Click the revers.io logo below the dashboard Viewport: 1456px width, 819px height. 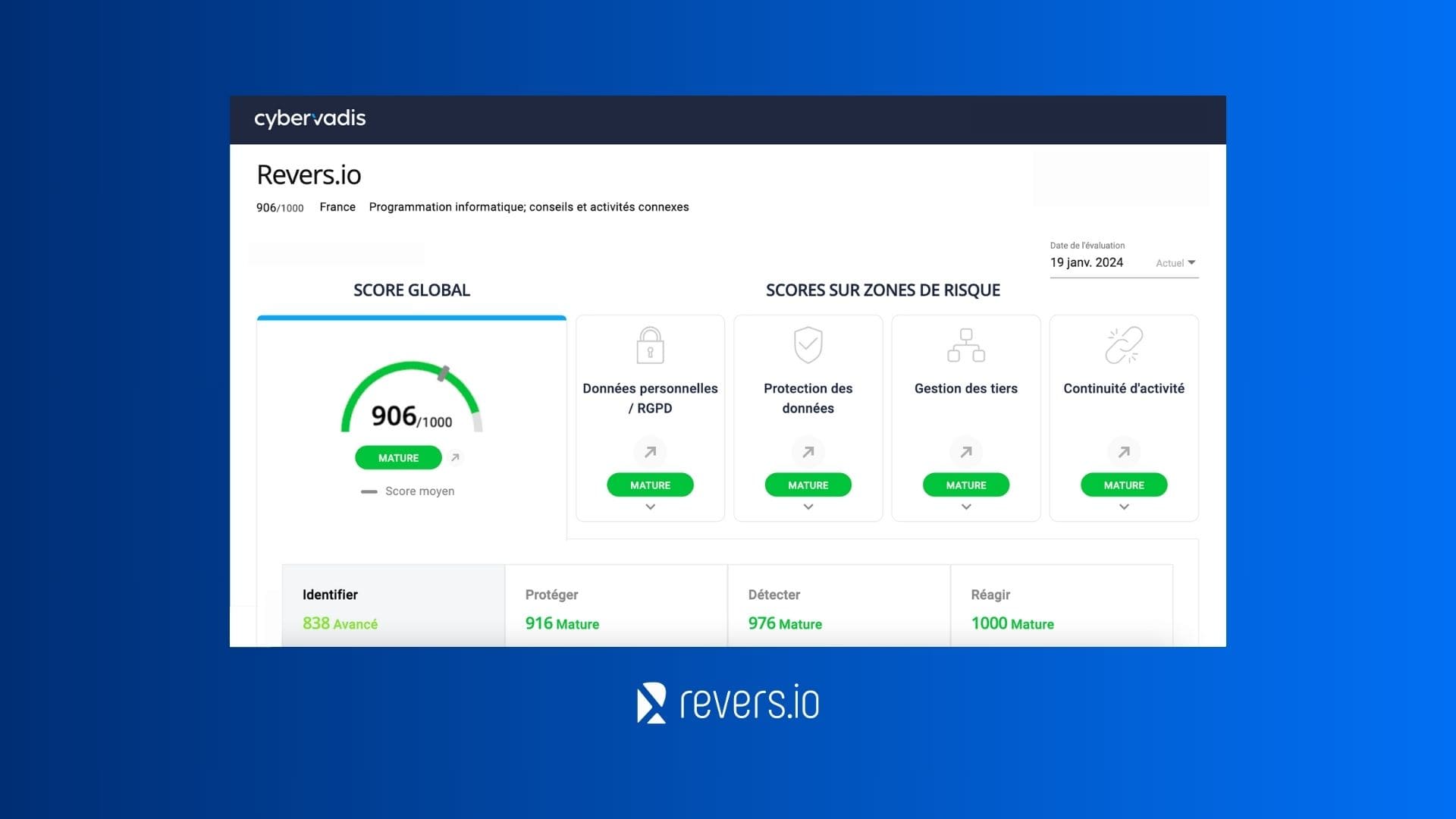(728, 703)
